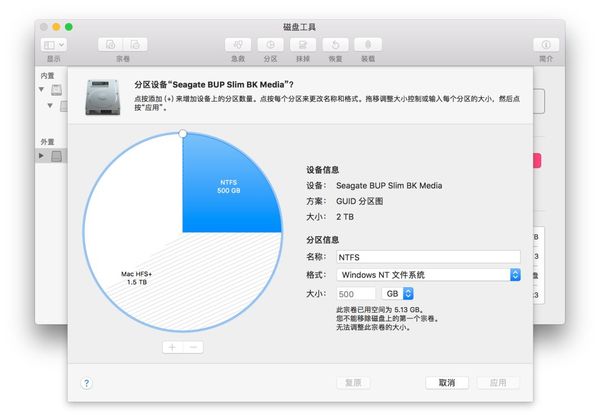600x415 pixels.
Task: Click the "GUID 分区图" scheme text
Action: 360,201
